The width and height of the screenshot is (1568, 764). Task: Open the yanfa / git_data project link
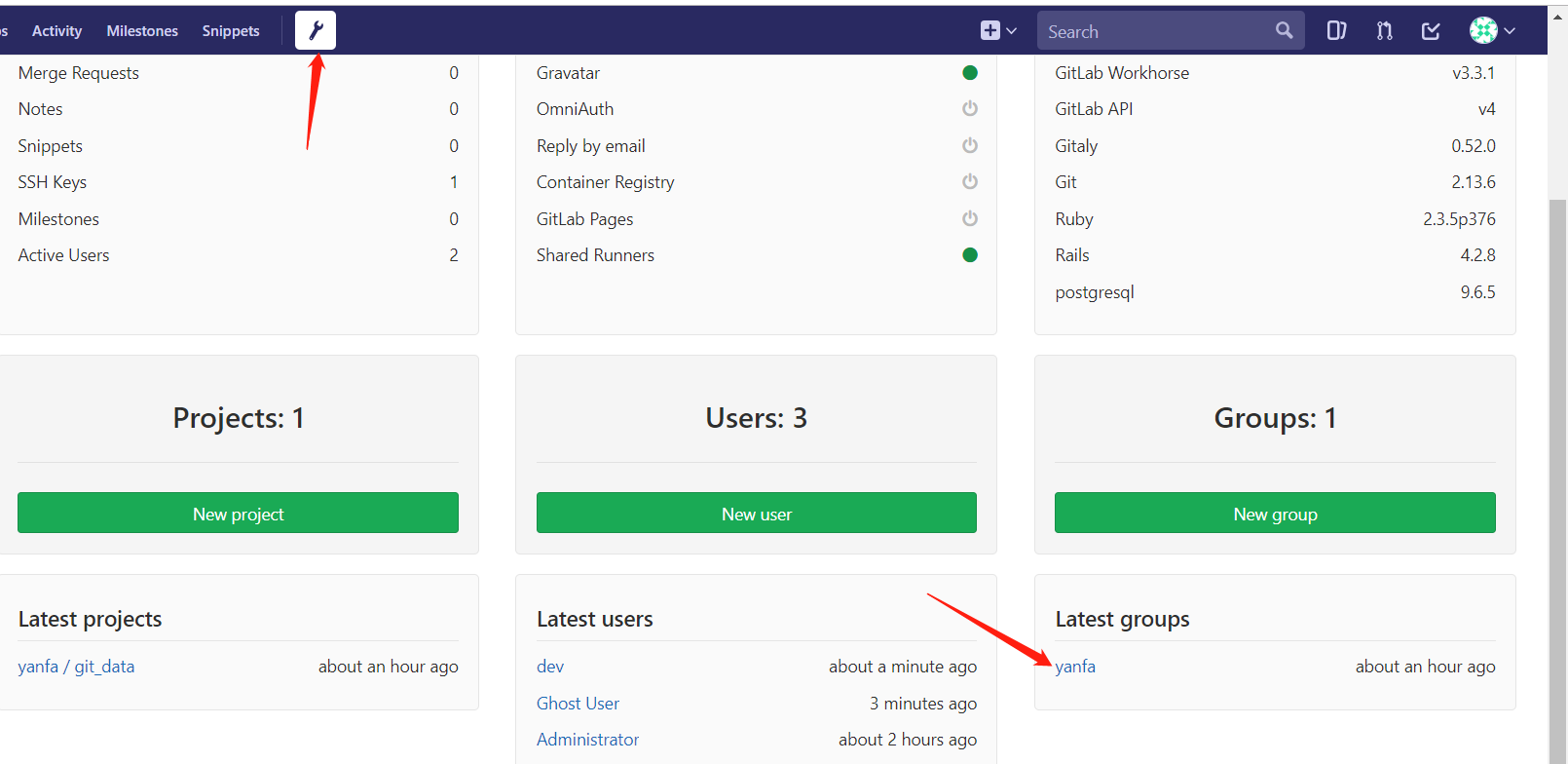pos(76,667)
